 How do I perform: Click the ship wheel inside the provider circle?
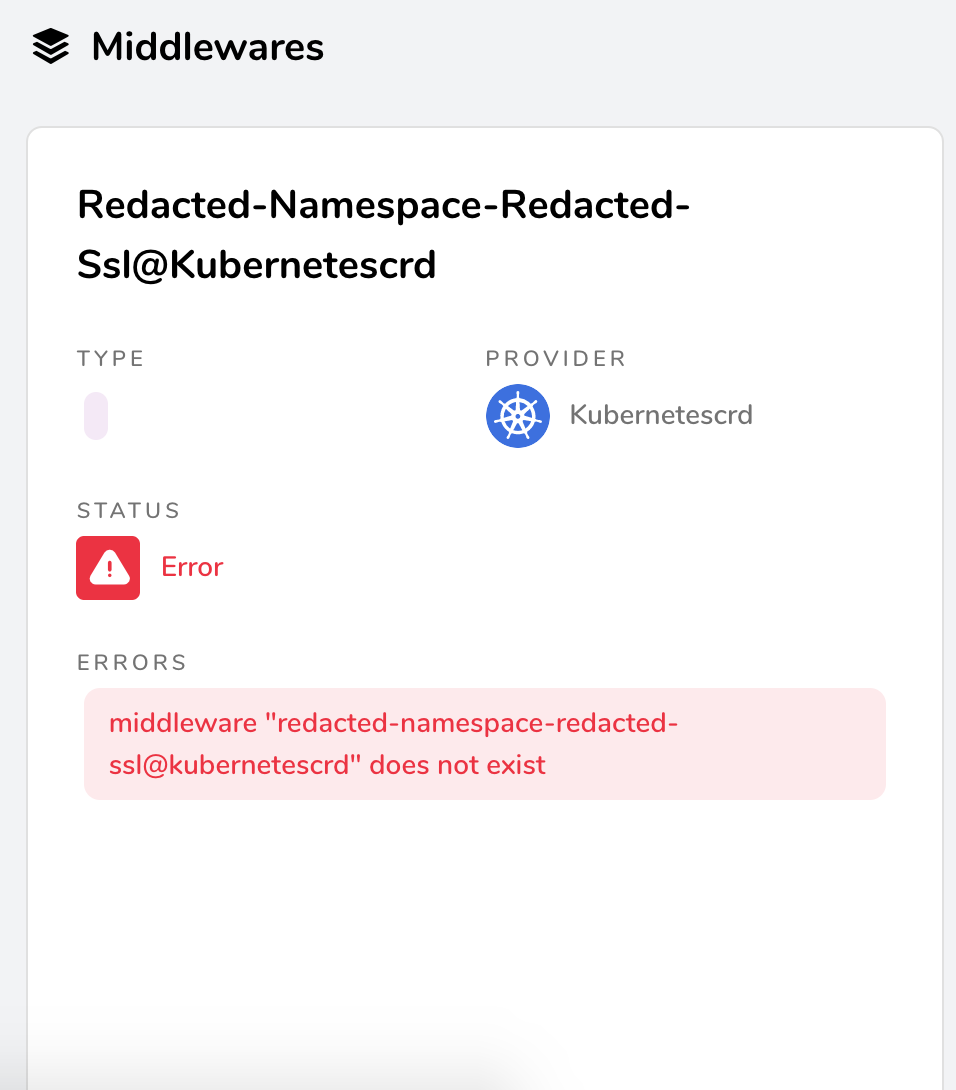[518, 415]
